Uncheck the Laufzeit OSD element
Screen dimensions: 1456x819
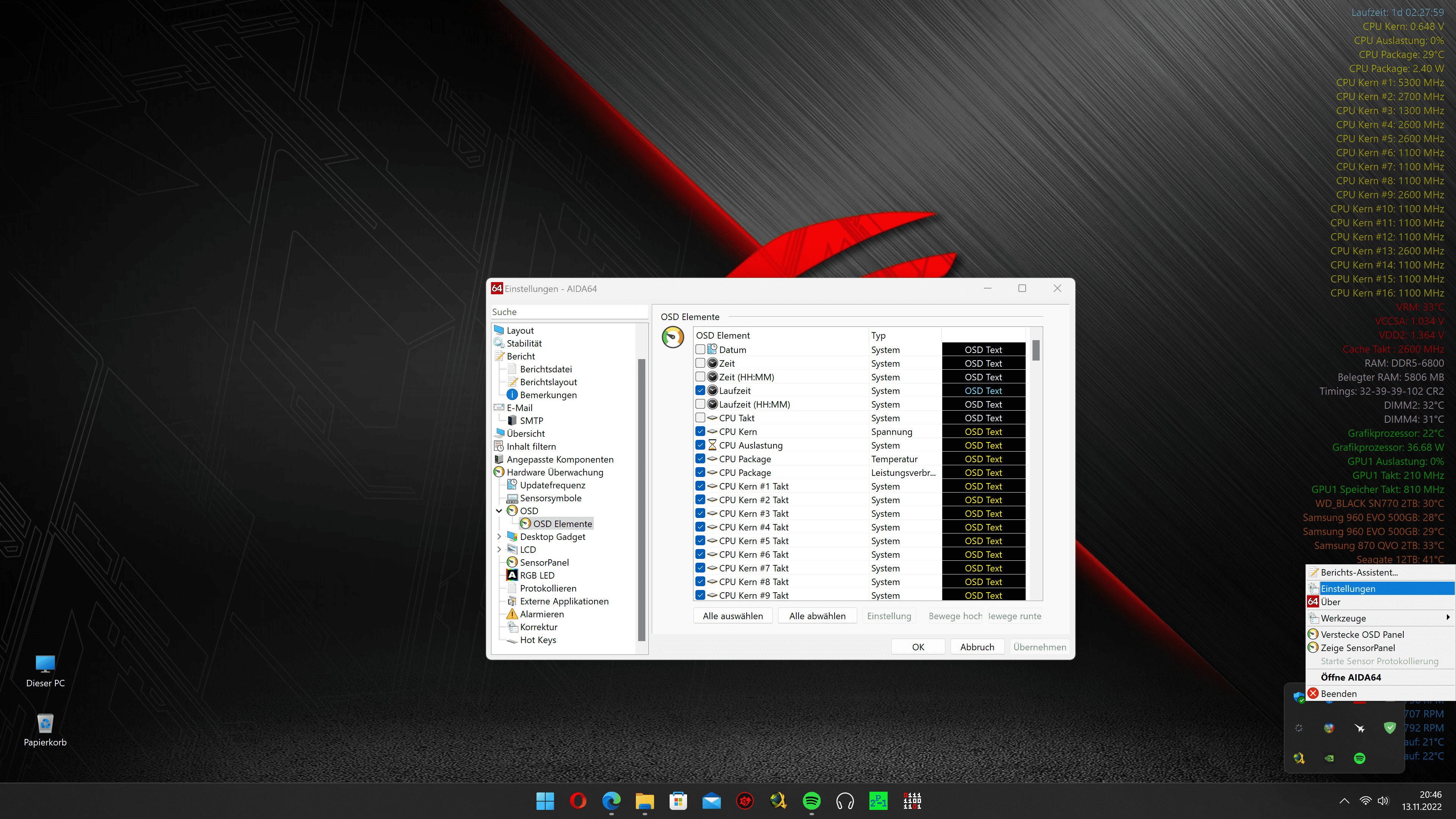pos(700,391)
